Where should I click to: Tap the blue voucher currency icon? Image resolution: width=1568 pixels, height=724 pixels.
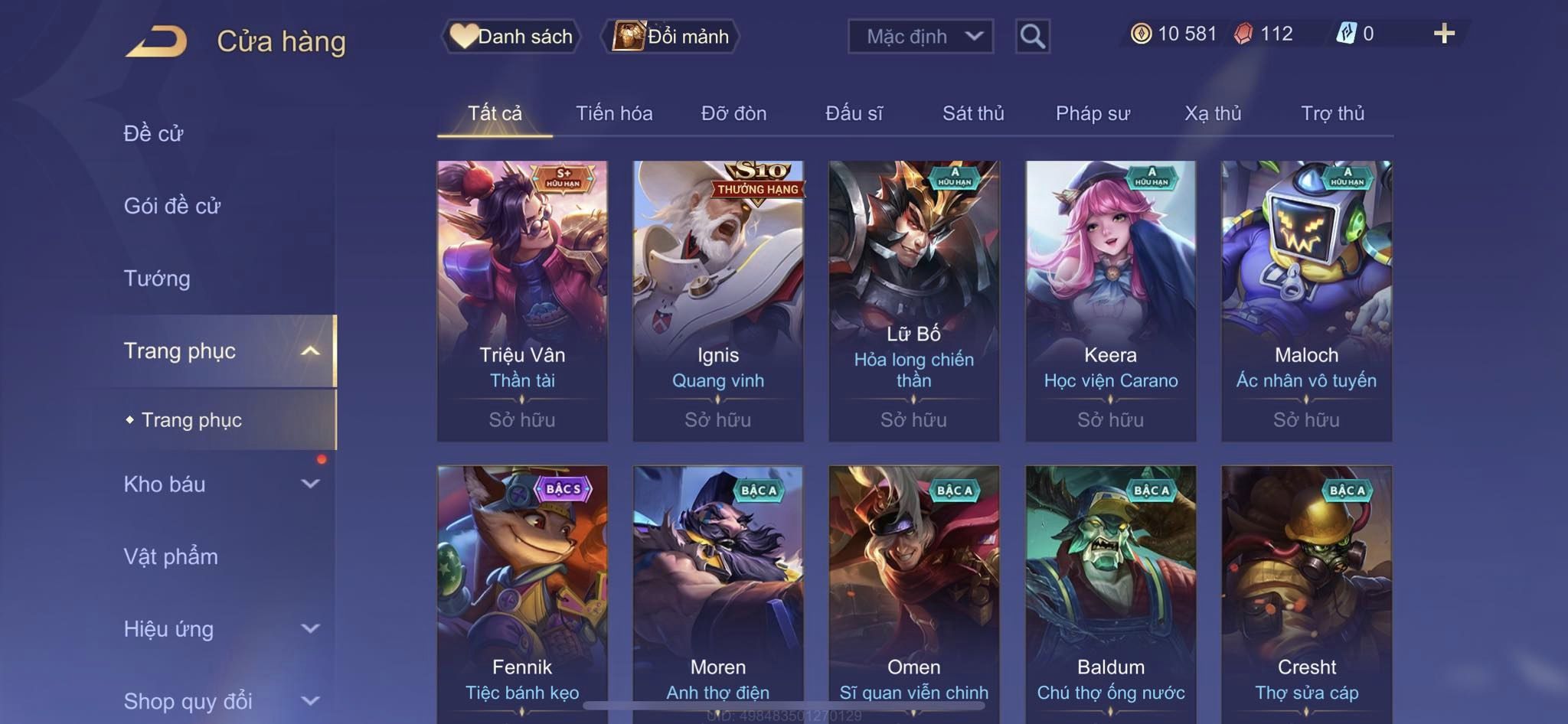pyautogui.click(x=1346, y=34)
